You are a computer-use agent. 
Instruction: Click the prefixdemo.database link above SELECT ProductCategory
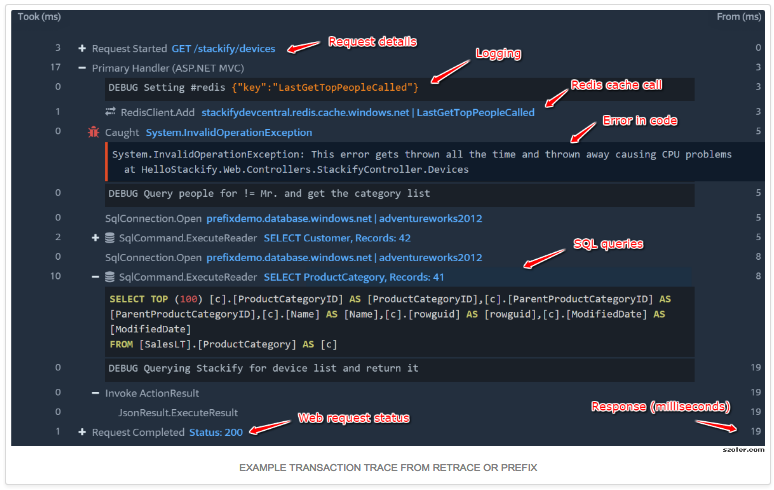(x=344, y=258)
